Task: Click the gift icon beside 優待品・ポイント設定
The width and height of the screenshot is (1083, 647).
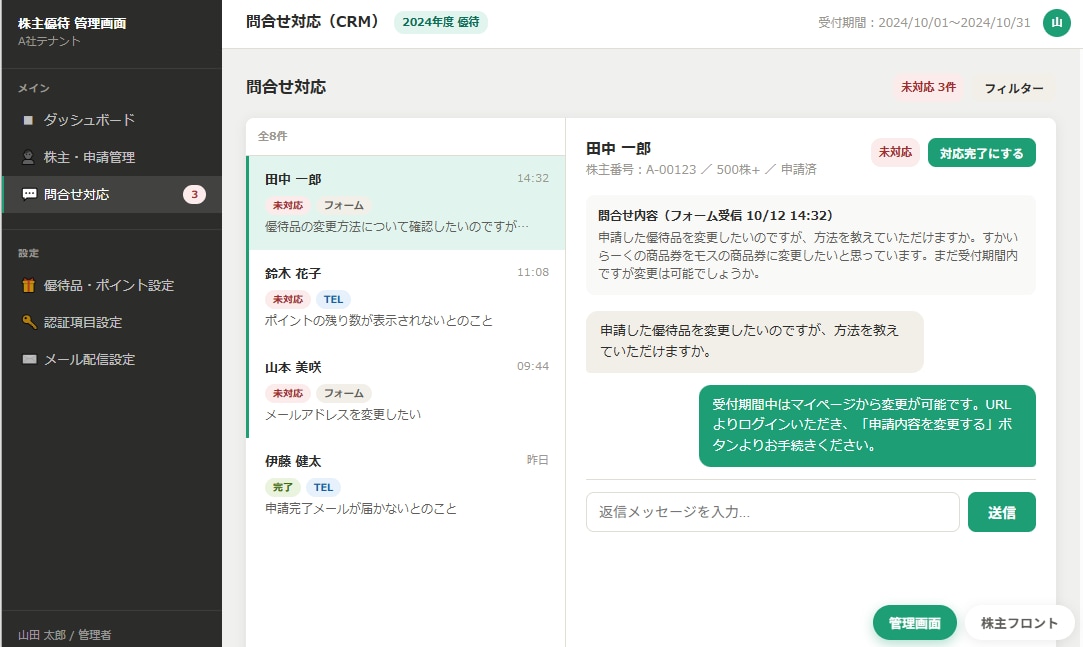Action: point(28,285)
